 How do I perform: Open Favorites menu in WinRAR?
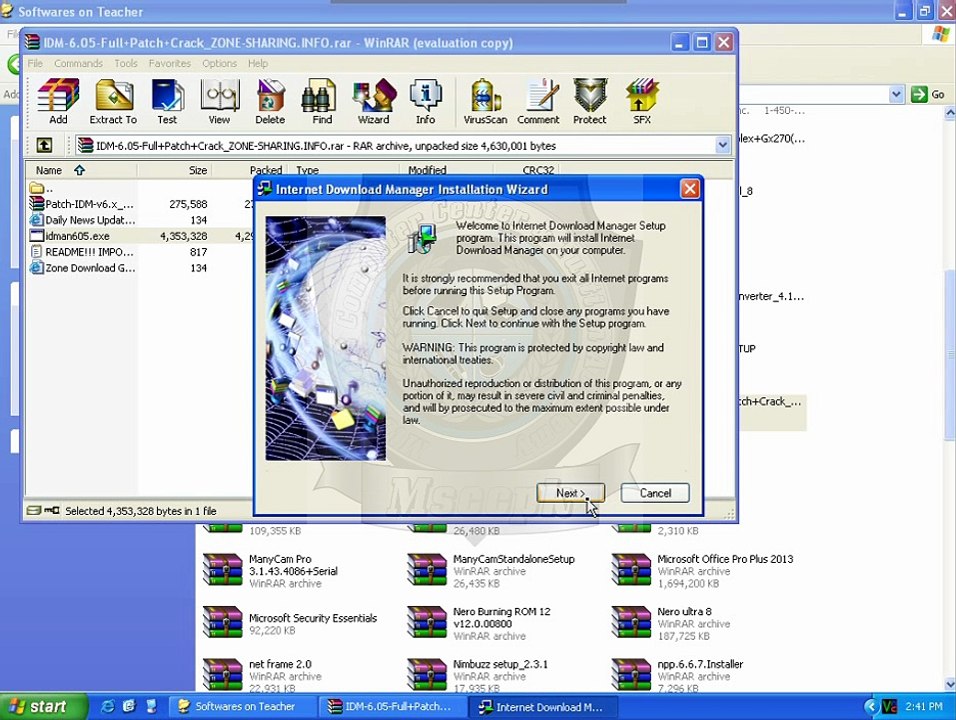tap(169, 63)
